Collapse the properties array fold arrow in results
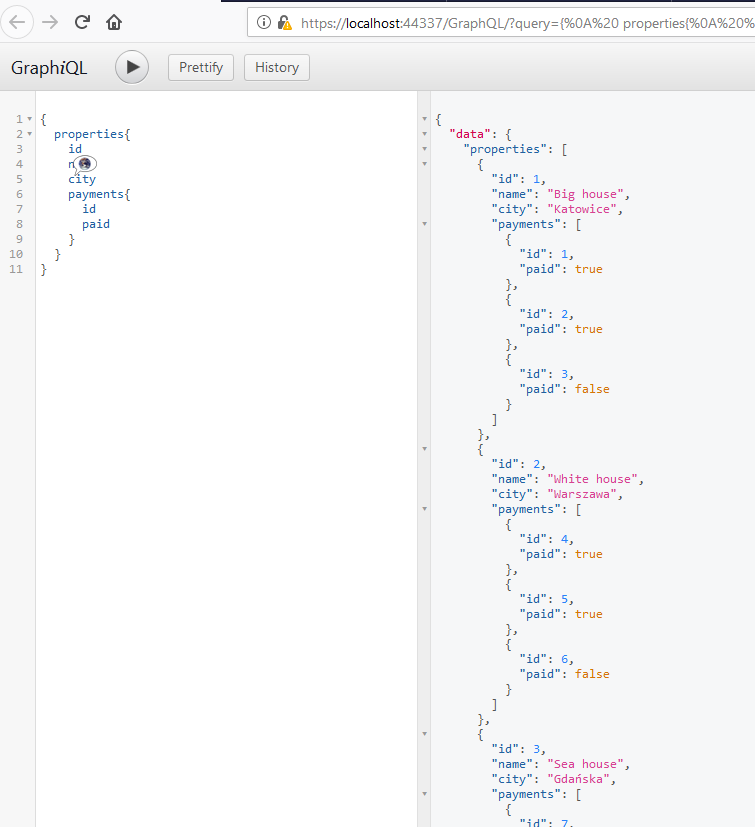The width and height of the screenshot is (755, 827). [x=424, y=148]
